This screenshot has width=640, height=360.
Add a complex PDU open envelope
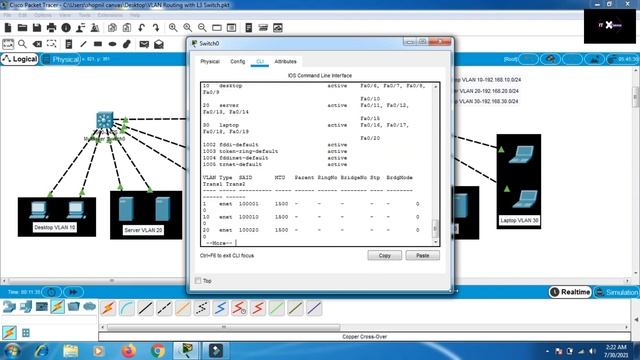point(159,44)
